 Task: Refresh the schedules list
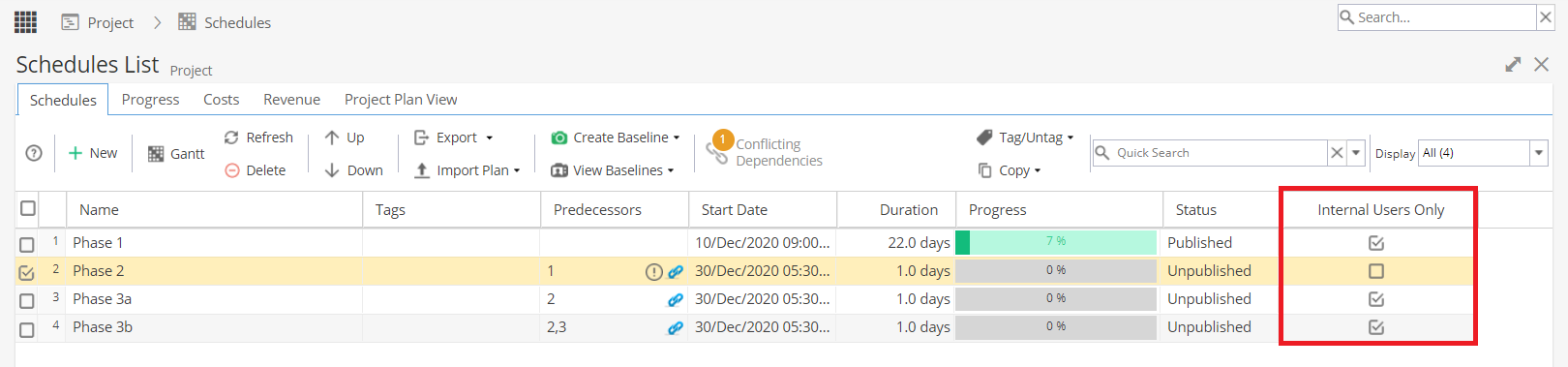coord(258,138)
